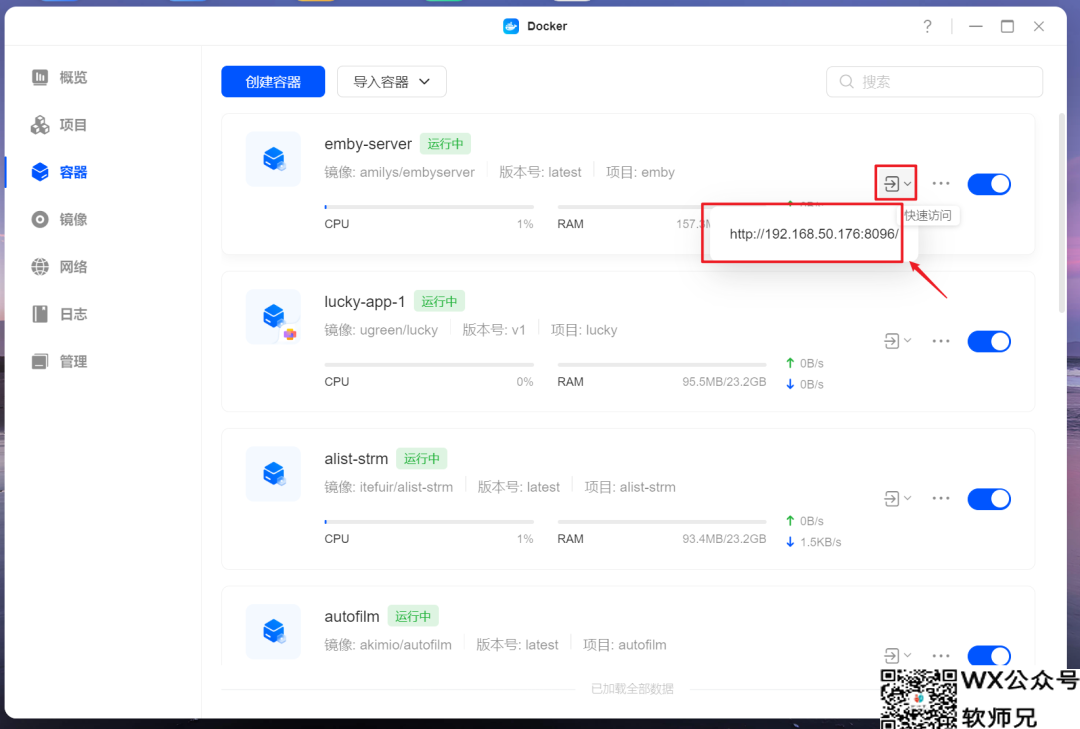
Task: Open quick access menu for autofilm
Action: tap(897, 655)
